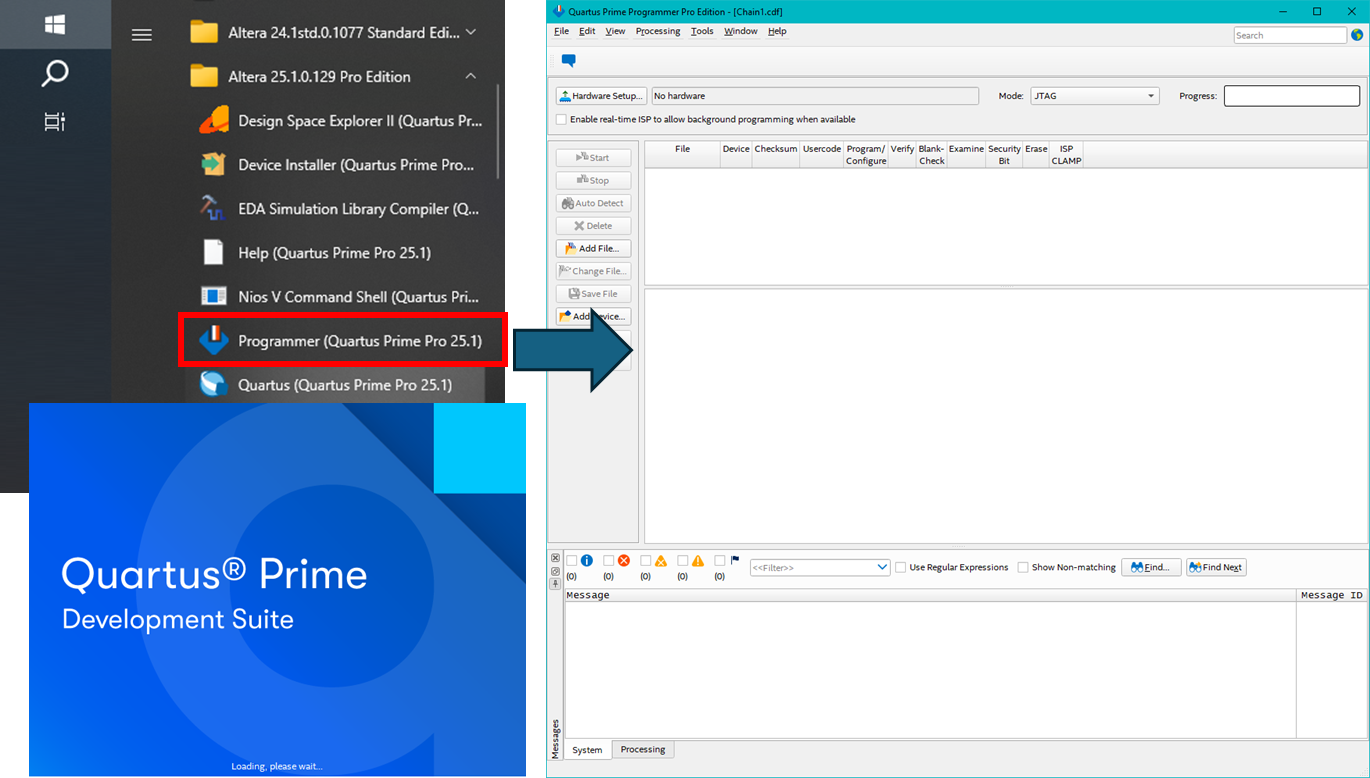Viewport: 1370px width, 778px height.
Task: Open the message Filter dropdown
Action: (884, 567)
